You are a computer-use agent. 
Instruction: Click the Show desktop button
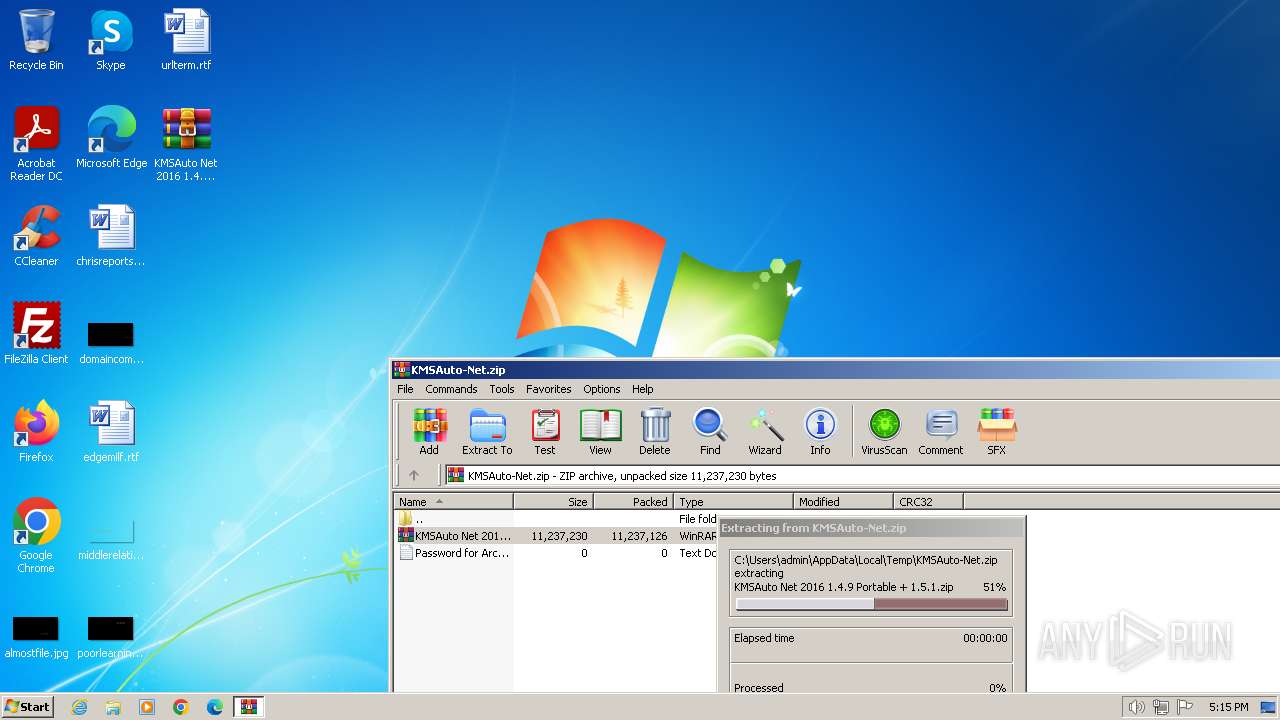[1269, 707]
